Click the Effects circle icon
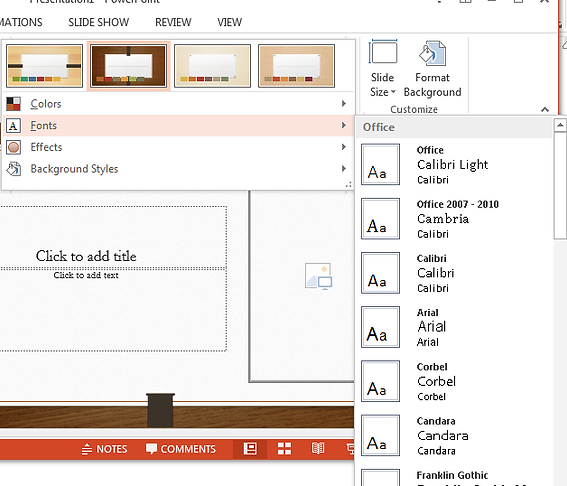The height and width of the screenshot is (486, 567). tap(13, 147)
